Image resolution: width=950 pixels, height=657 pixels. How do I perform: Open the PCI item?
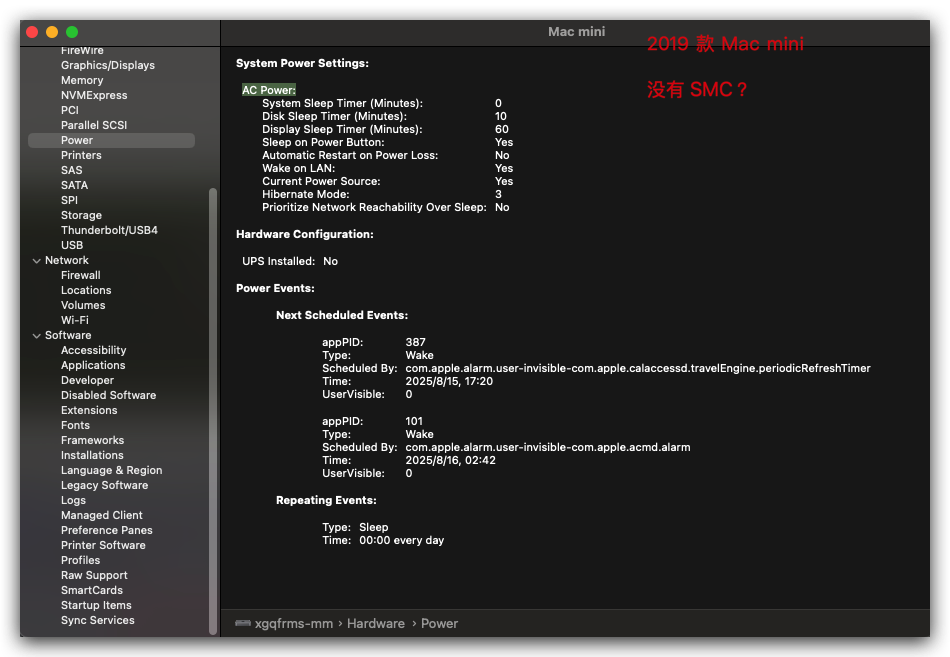coord(70,110)
